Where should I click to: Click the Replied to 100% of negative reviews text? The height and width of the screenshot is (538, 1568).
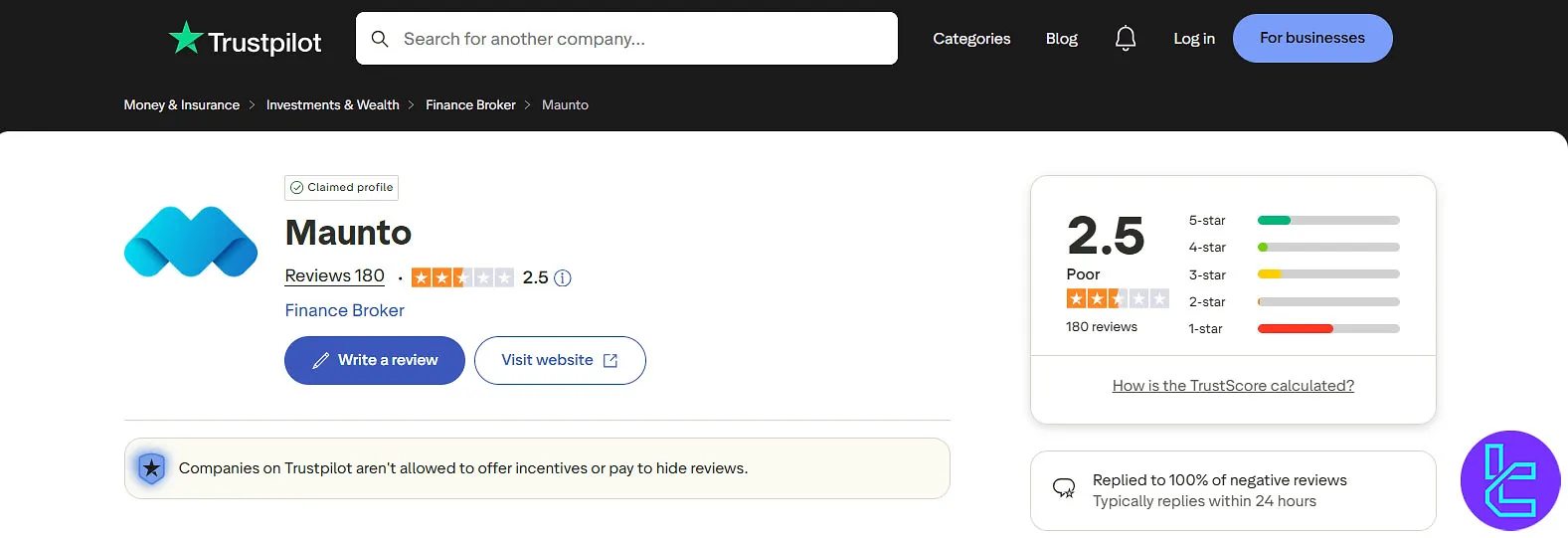(x=1220, y=480)
